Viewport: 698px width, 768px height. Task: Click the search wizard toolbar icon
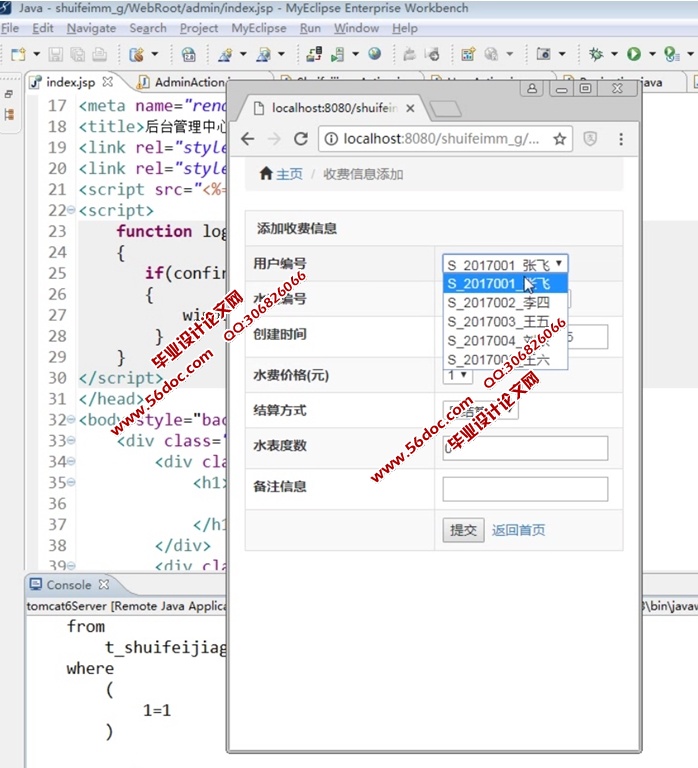pos(264,54)
